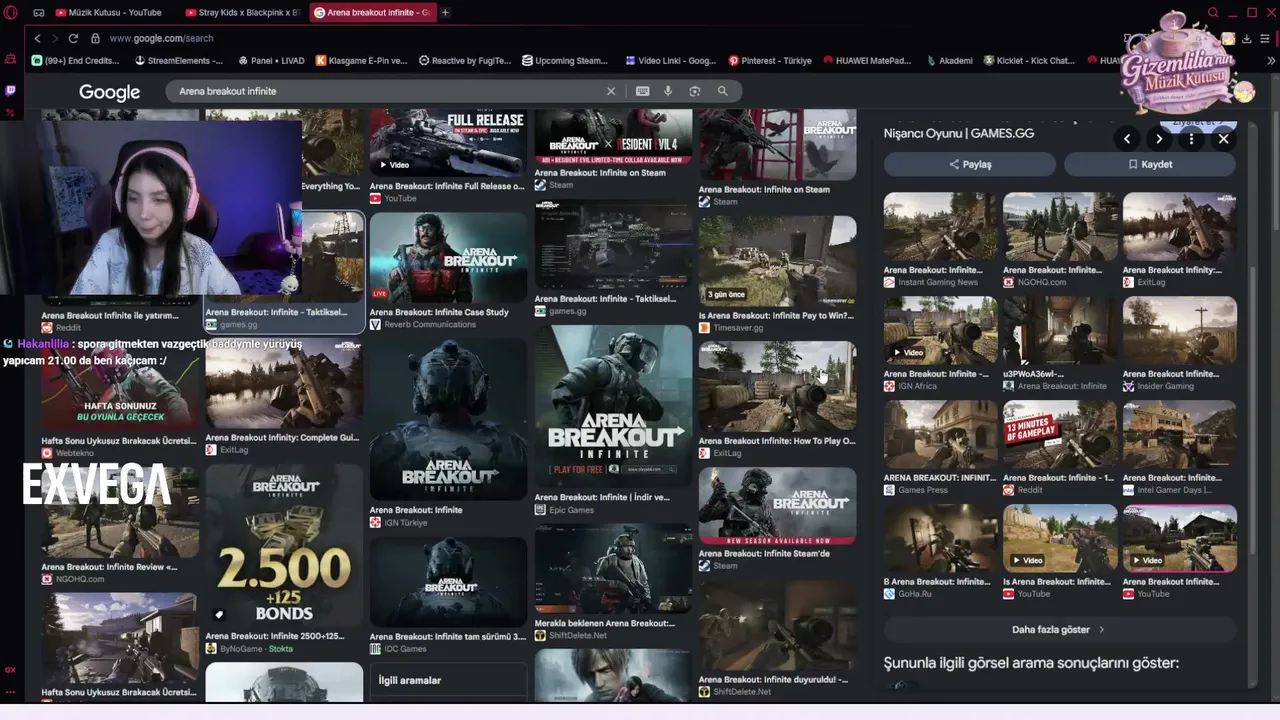The height and width of the screenshot is (720, 1280).
Task: Open the new tab plus button
Action: coord(445,13)
